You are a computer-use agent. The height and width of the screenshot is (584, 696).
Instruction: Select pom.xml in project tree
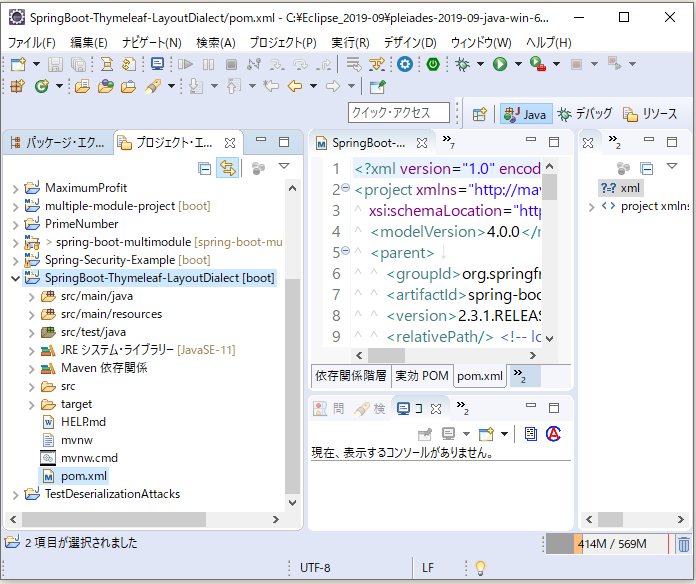click(84, 476)
